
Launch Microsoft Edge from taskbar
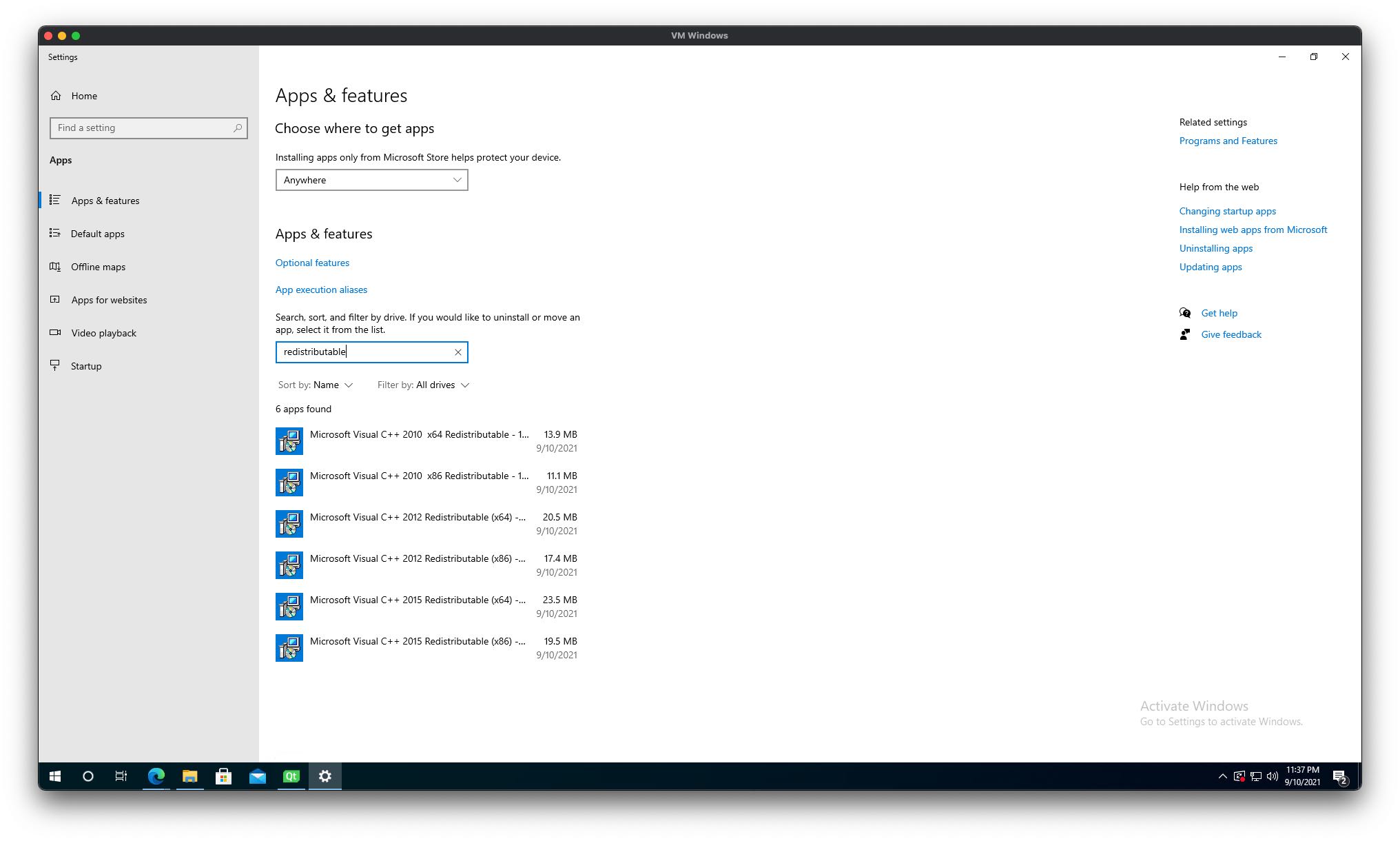pos(156,776)
